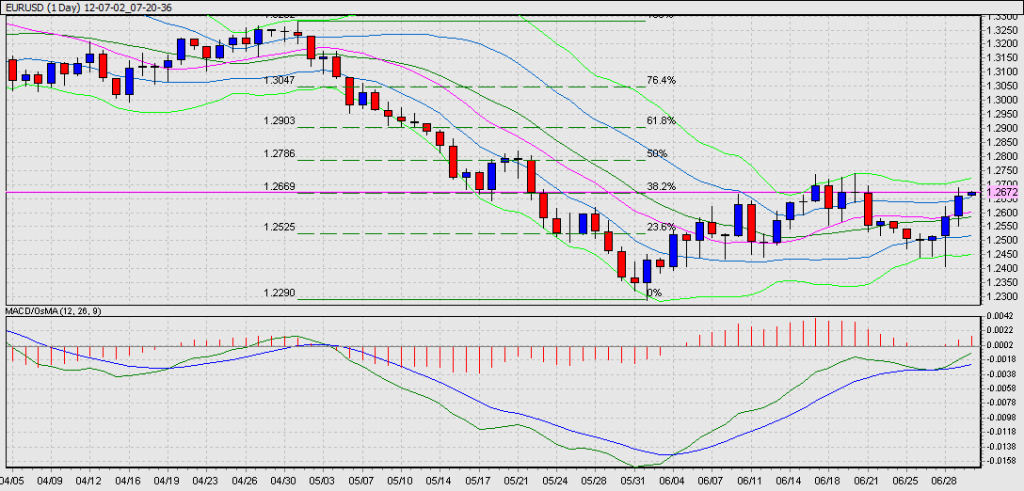Select the 23.6% Fibonacci level label
This screenshot has width=1024, height=491.
click(661, 227)
